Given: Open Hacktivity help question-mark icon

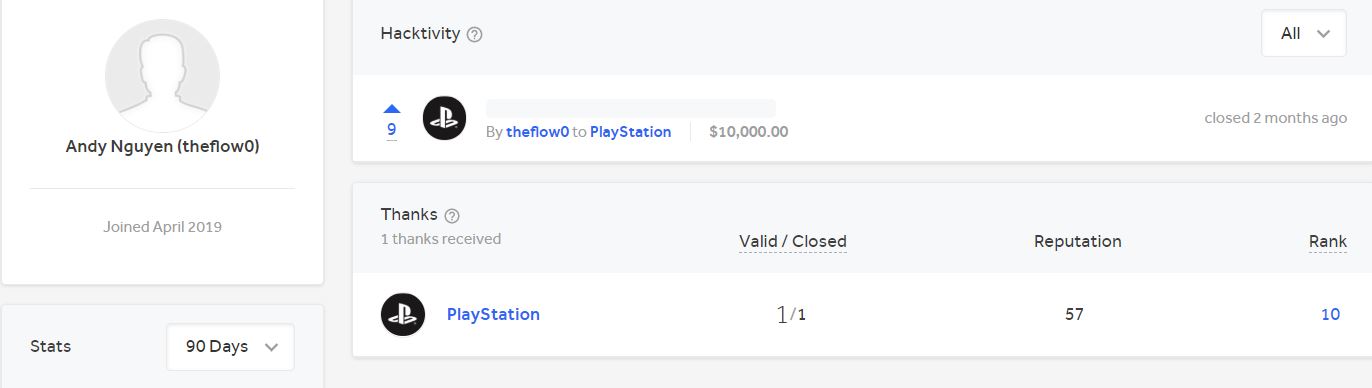Looking at the screenshot, I should (475, 34).
